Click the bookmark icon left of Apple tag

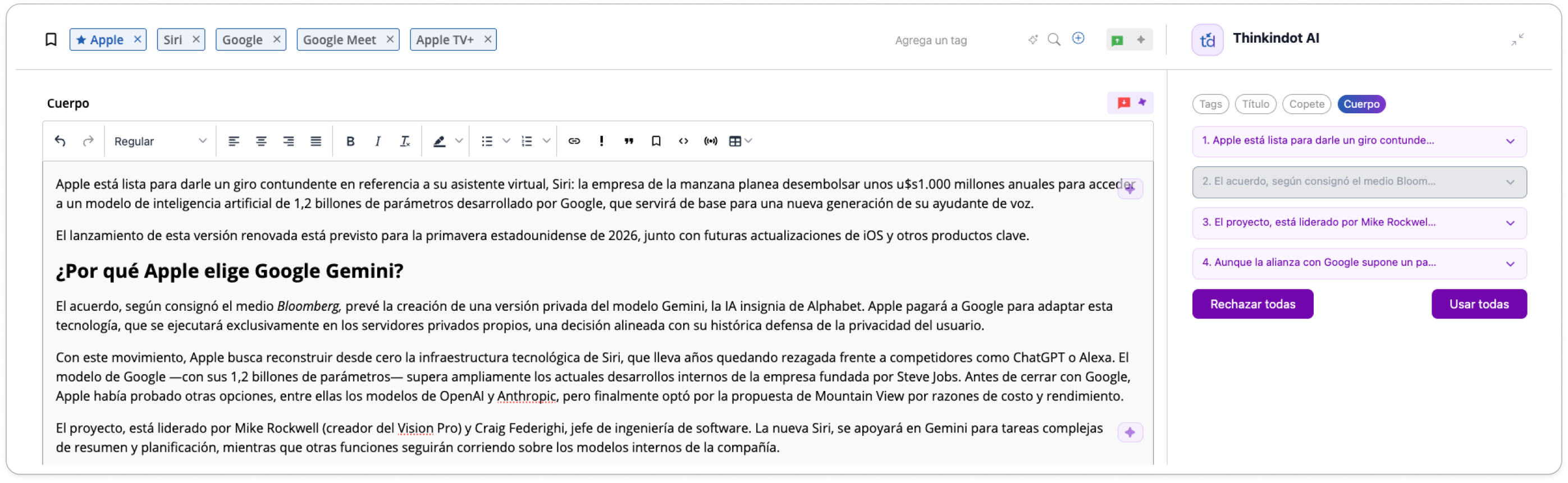pos(51,39)
